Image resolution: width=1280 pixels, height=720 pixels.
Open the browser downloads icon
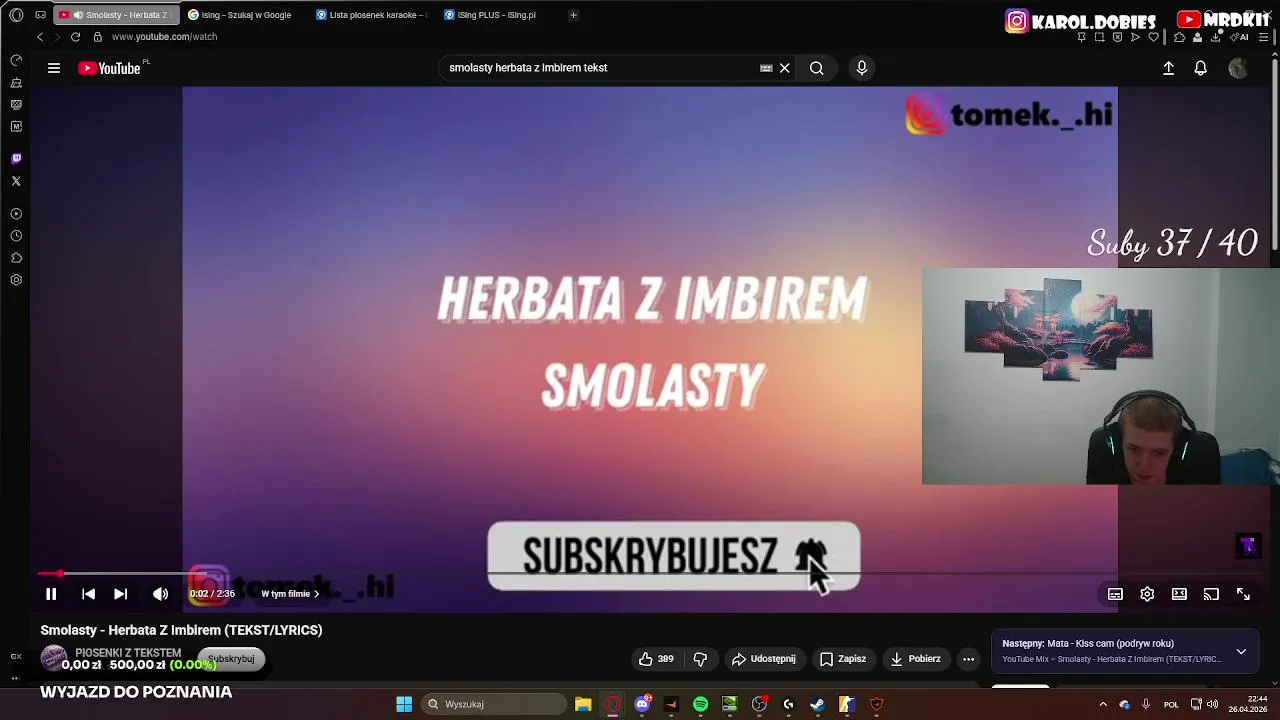1216,37
